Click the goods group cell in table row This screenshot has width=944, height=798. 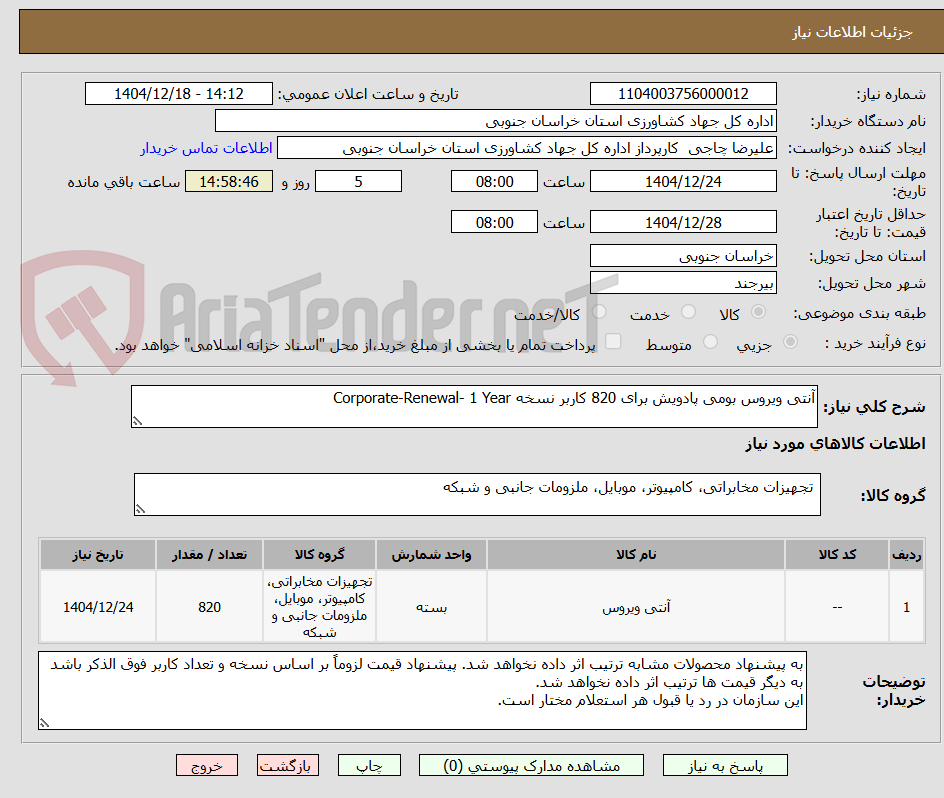[x=320, y=607]
